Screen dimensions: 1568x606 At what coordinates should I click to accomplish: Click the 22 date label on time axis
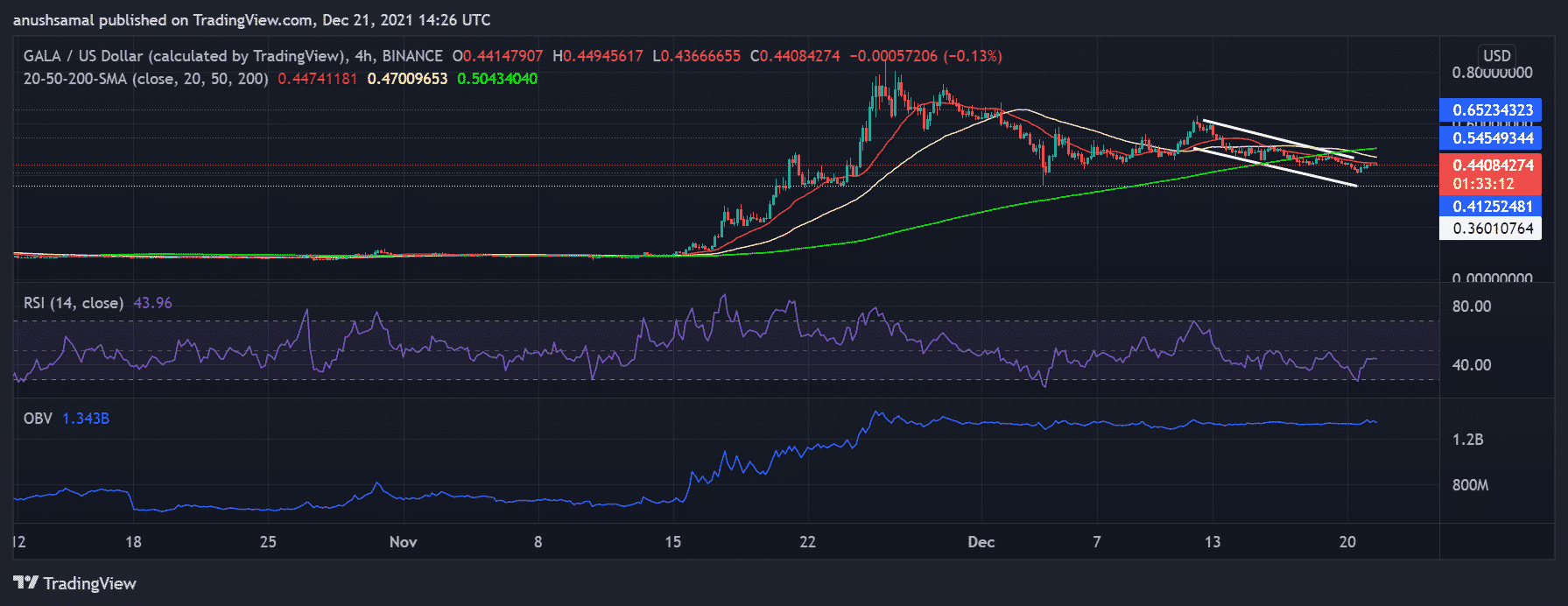tap(807, 542)
